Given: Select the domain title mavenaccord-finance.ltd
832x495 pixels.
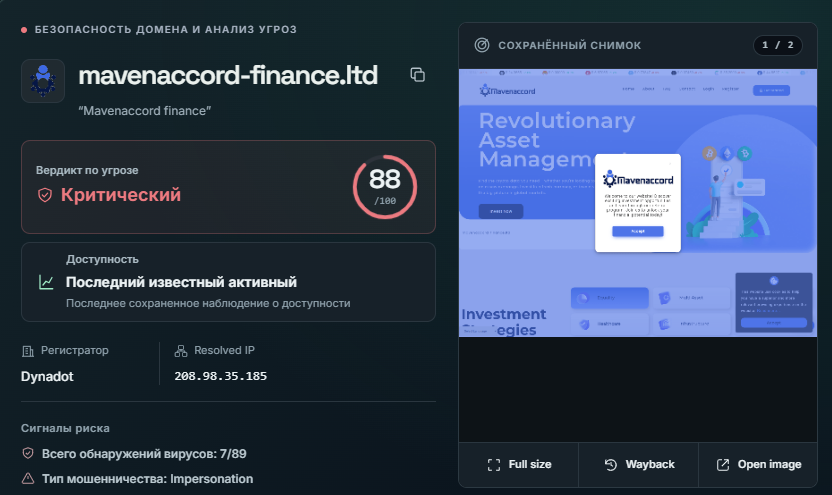Looking at the screenshot, I should (x=228, y=75).
